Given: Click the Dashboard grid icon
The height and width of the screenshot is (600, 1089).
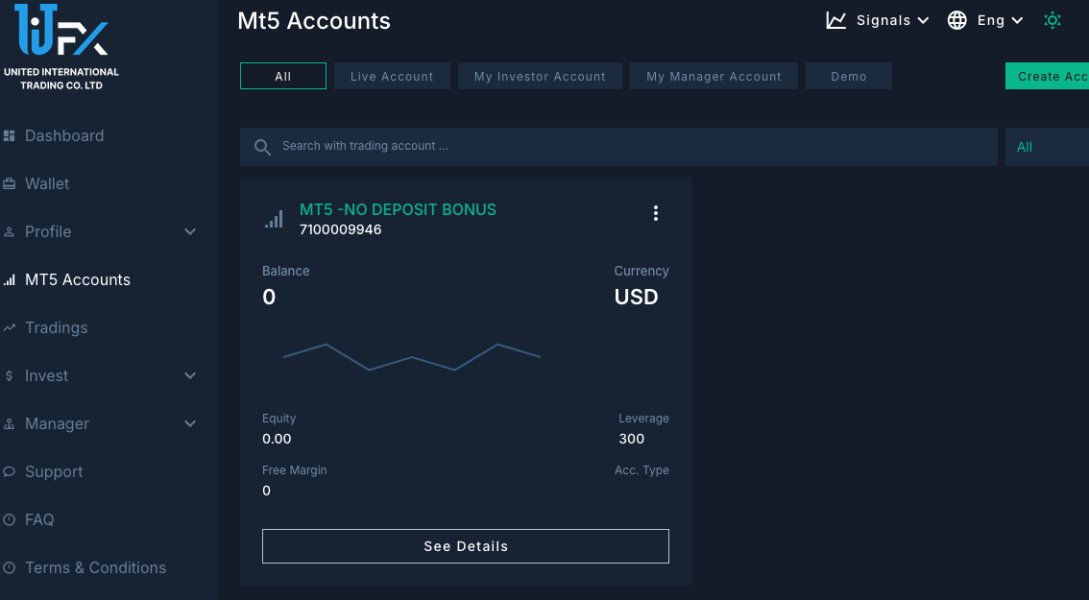Looking at the screenshot, I should (10, 136).
